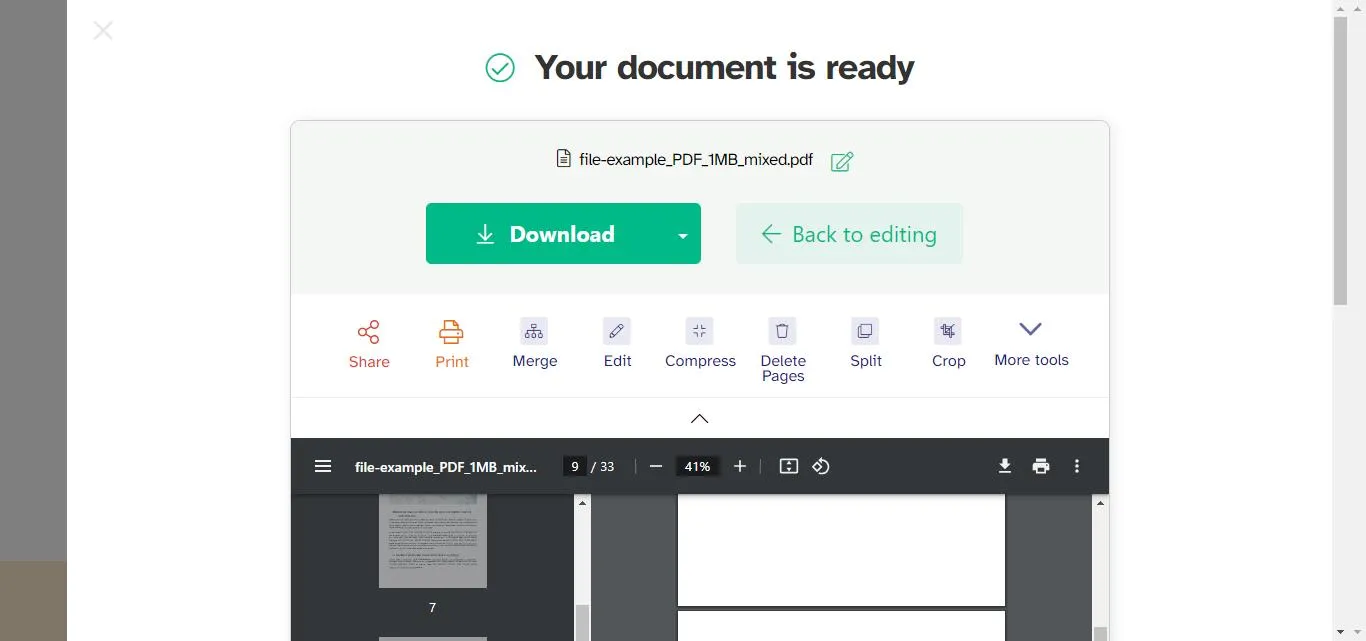The width and height of the screenshot is (1366, 641).
Task: Select the Merge tool
Action: point(534,343)
